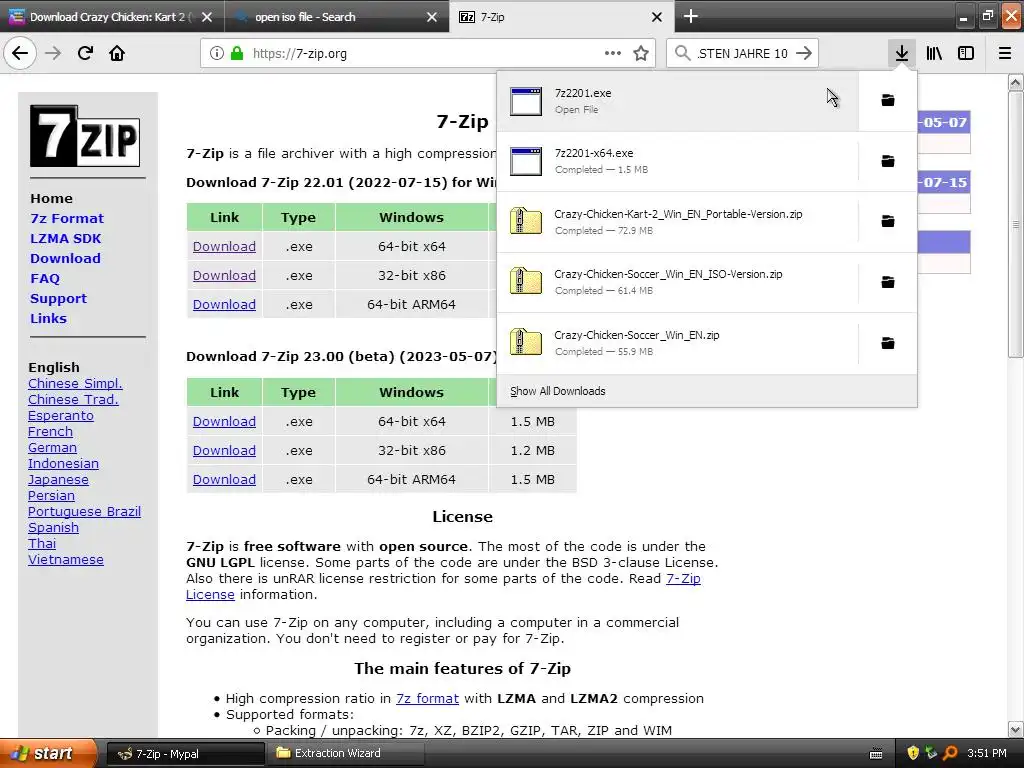Toggle the downloads toolbar button
The image size is (1024, 768).
click(x=901, y=53)
